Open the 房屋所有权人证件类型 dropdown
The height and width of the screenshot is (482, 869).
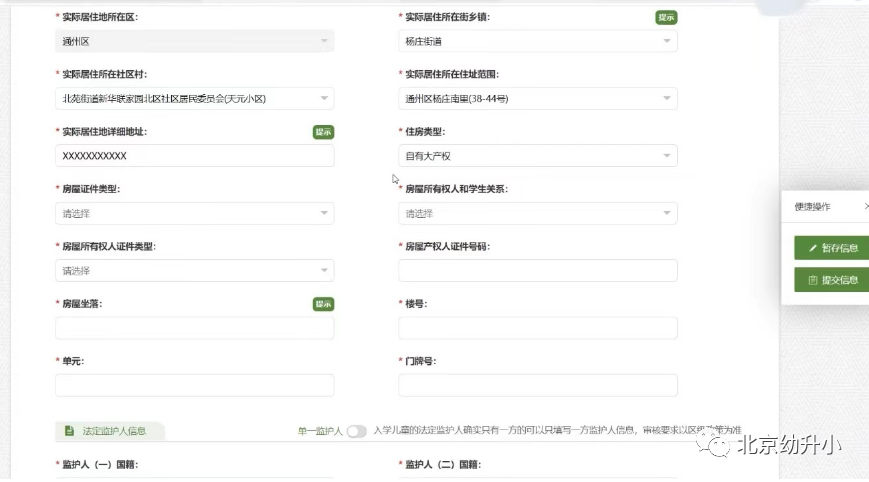click(x=195, y=271)
